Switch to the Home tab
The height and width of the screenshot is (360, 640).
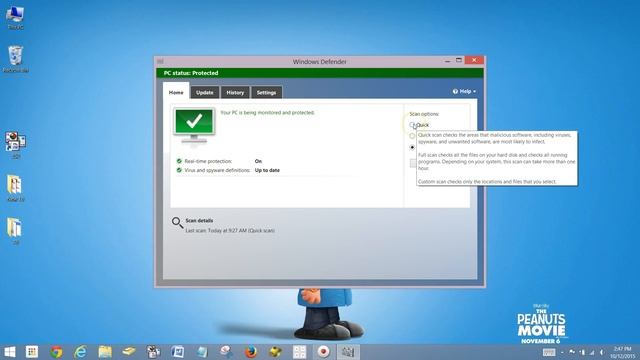[176, 91]
